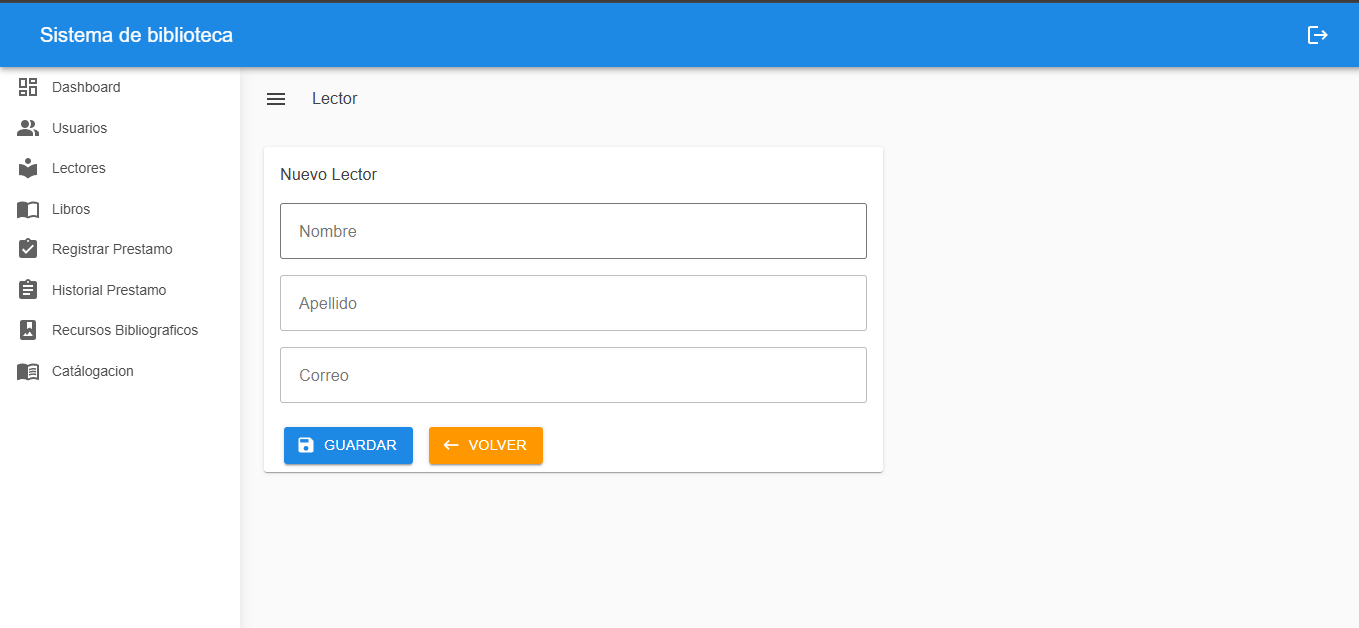Click the Volver button

coord(486,445)
